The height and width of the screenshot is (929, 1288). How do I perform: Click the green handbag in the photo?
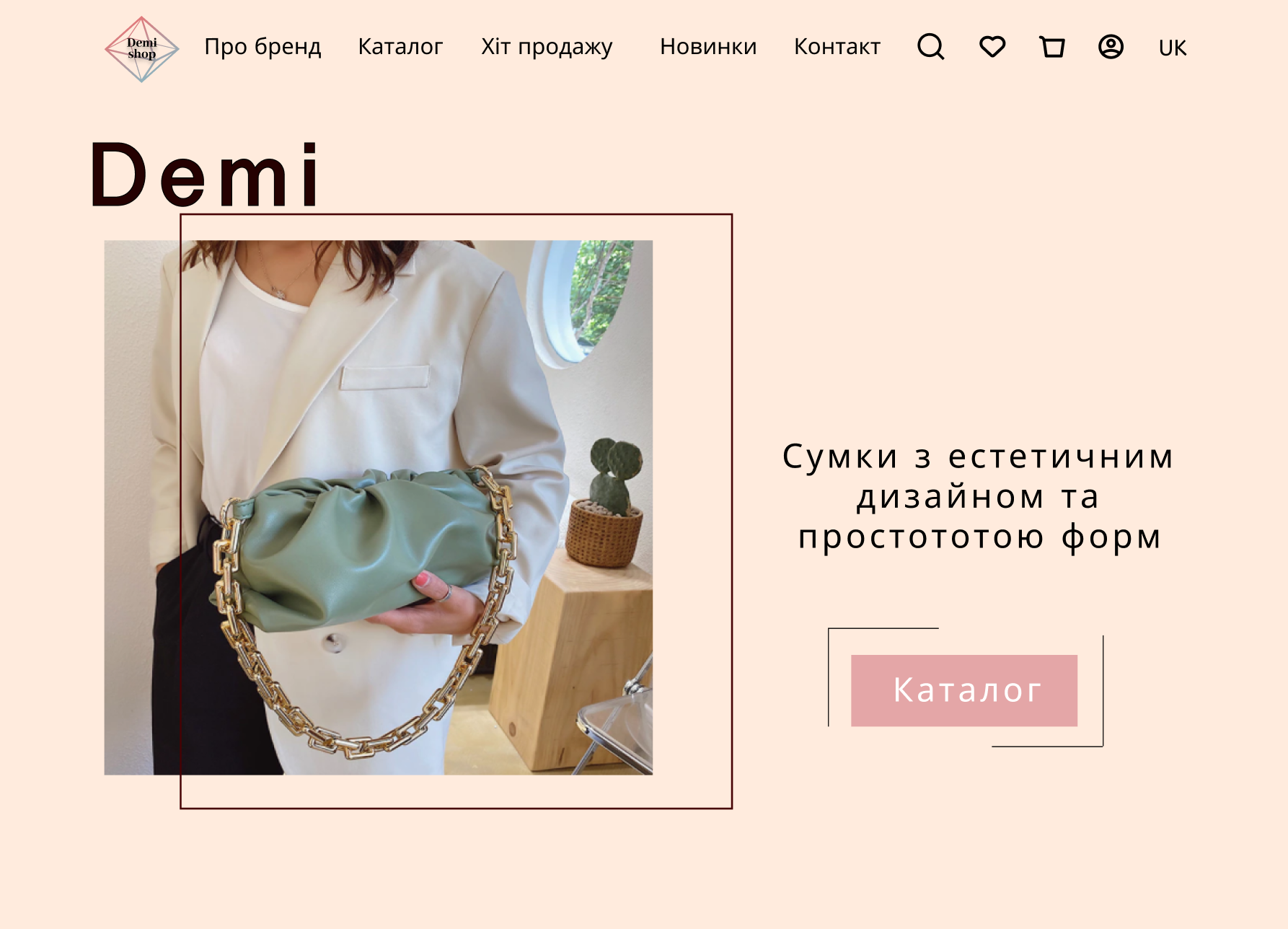pos(361,548)
